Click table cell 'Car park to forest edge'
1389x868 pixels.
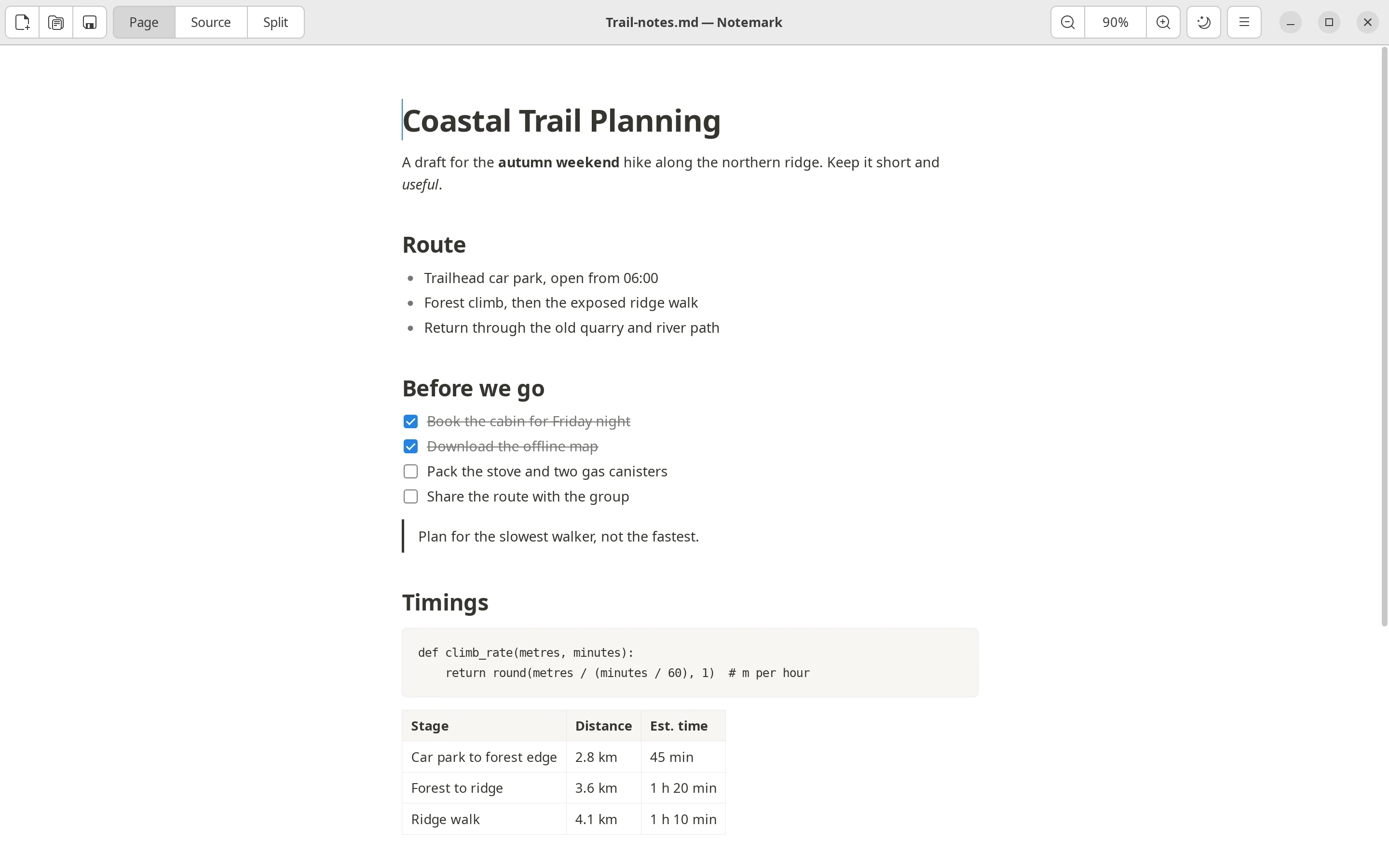pyautogui.click(x=484, y=757)
